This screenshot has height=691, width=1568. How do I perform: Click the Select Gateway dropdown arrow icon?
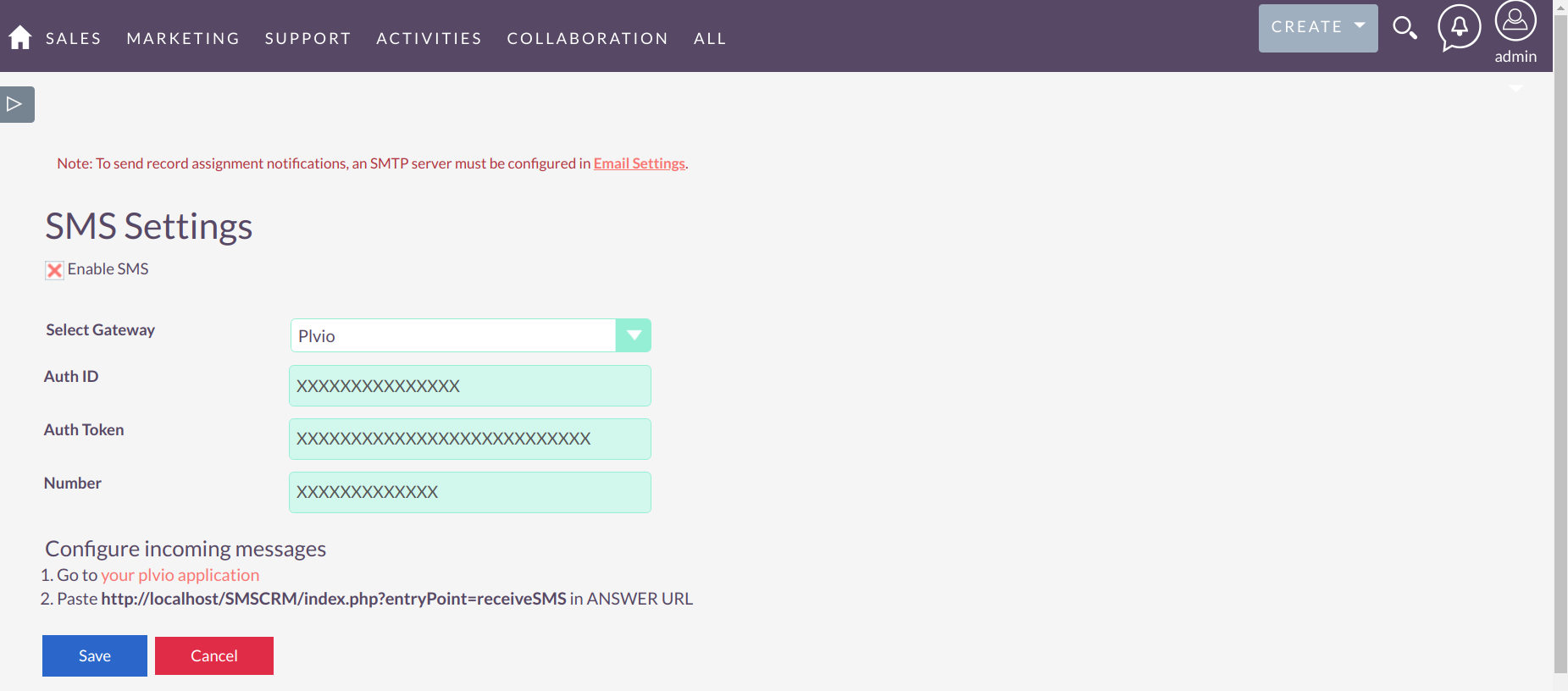pos(633,335)
